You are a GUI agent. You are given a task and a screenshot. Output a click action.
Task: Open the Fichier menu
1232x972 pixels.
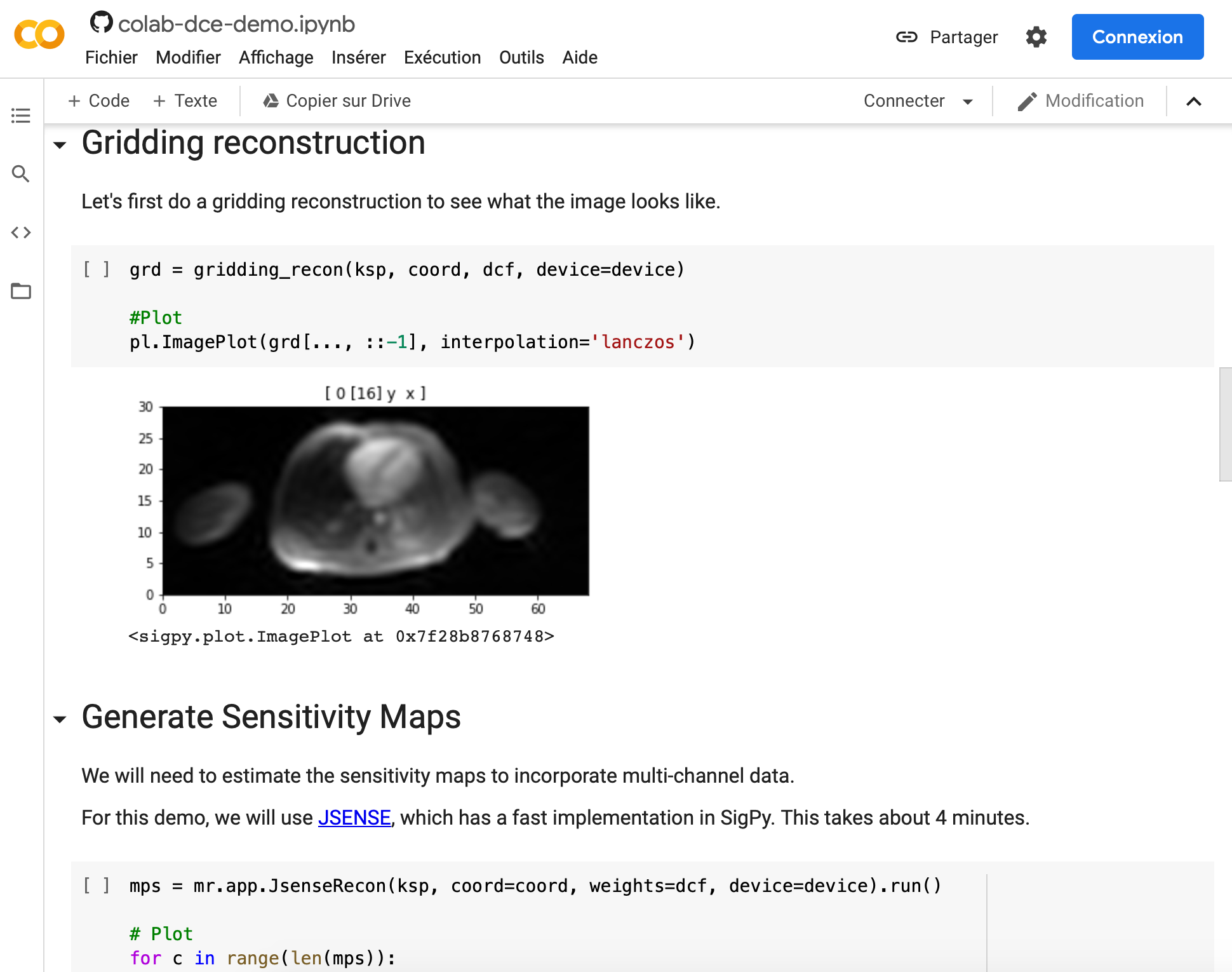(x=111, y=57)
